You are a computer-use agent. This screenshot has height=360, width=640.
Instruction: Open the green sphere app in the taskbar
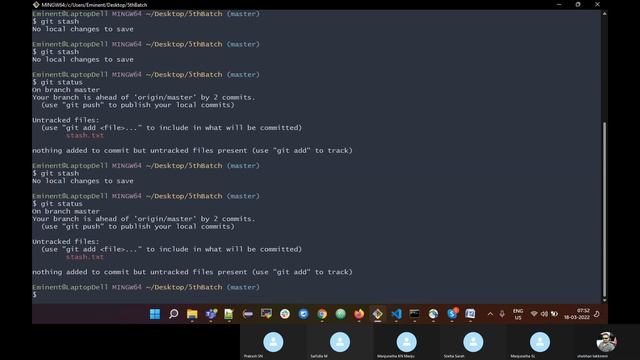point(340,314)
